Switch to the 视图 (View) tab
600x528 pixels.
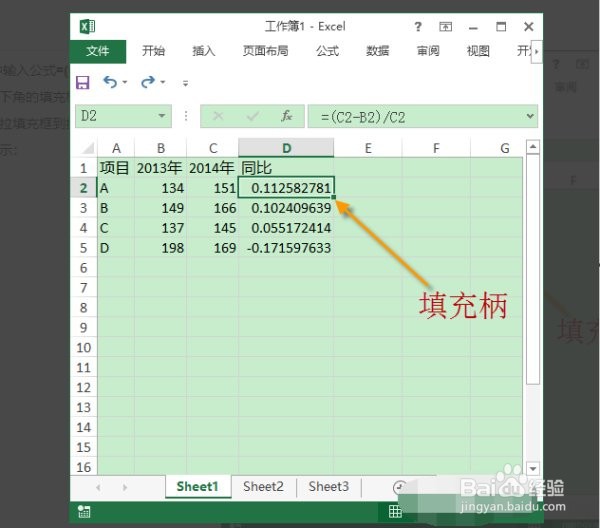[x=478, y=51]
